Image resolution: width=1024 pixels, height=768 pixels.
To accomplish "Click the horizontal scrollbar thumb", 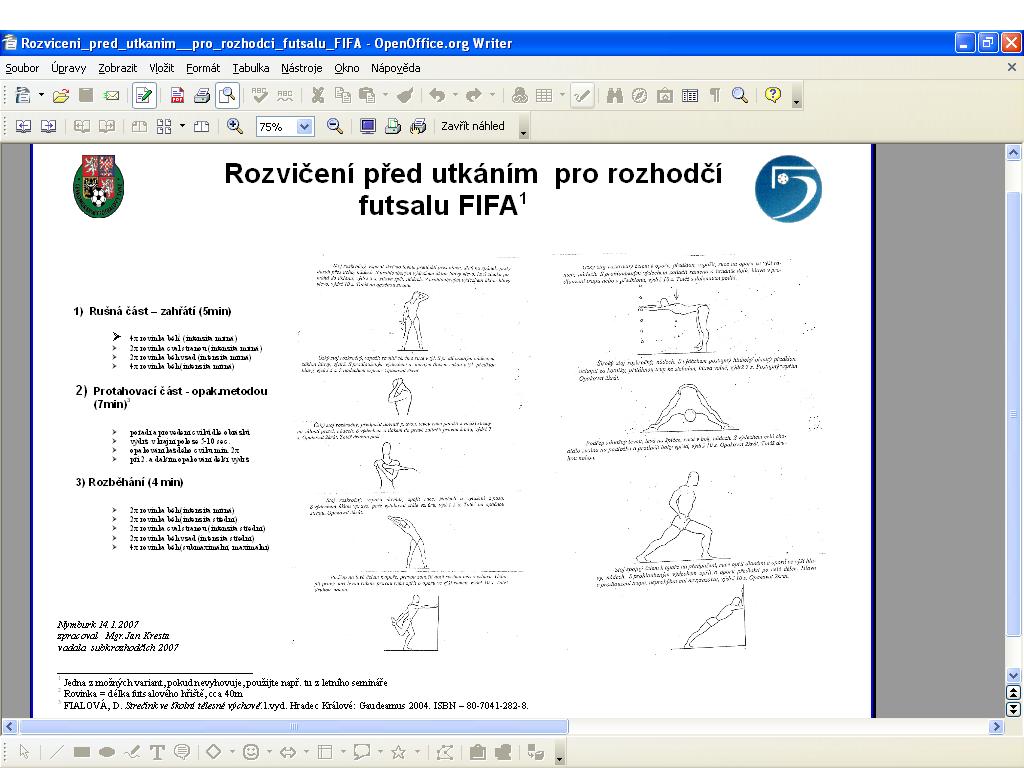I will coord(293,726).
